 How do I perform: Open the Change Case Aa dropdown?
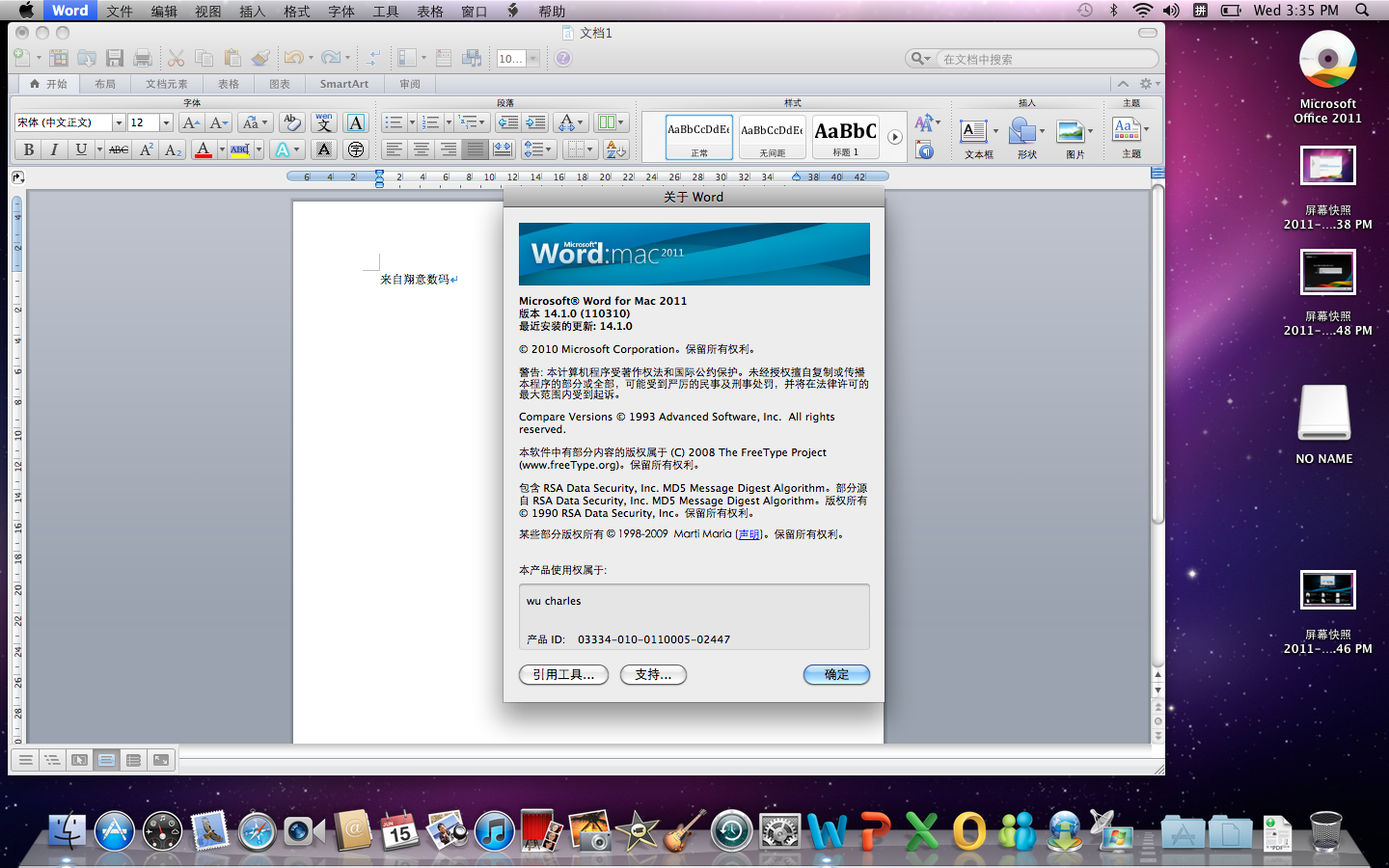[x=255, y=122]
